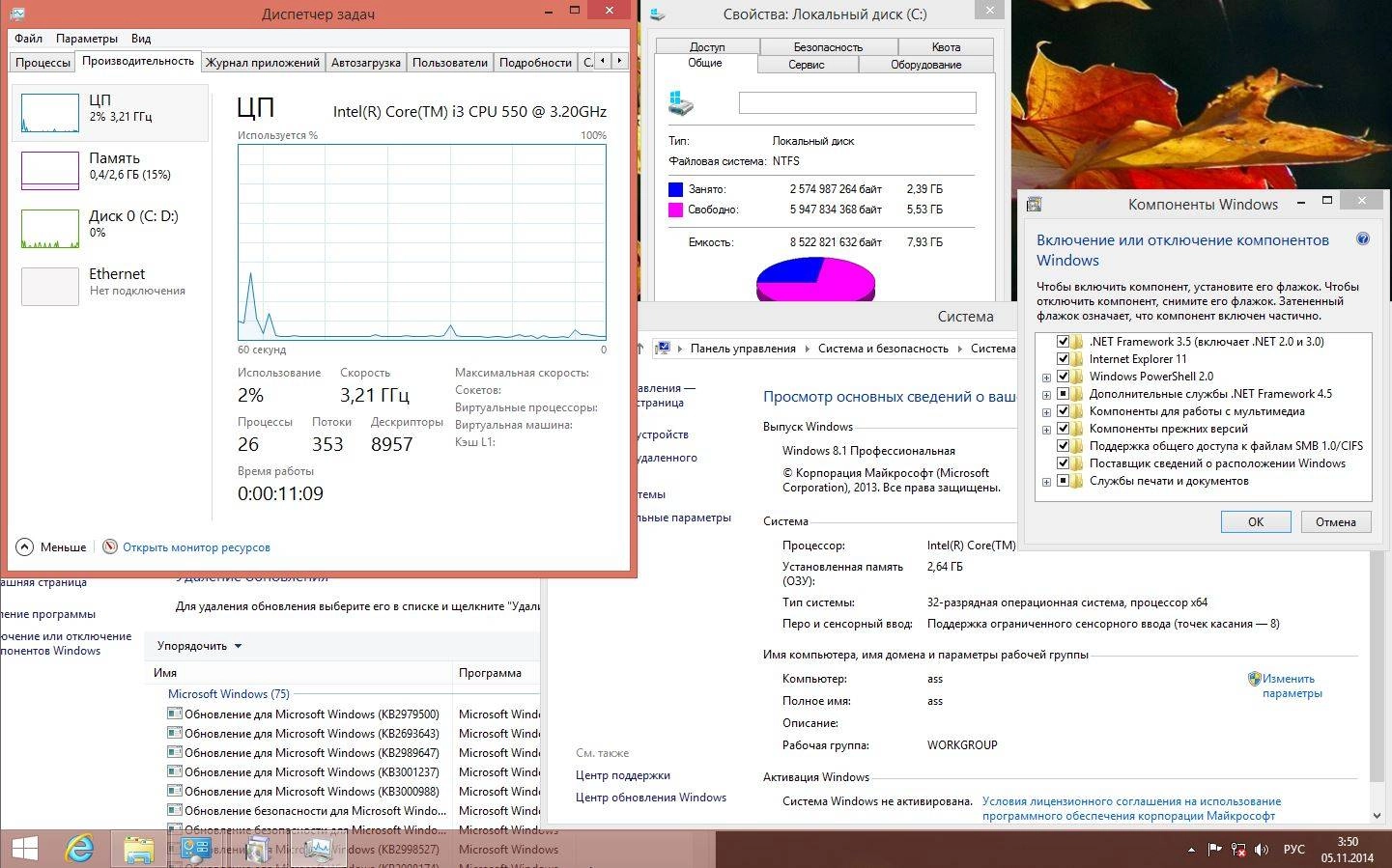
Task: Open Открыть монитор ресурсов link
Action: (x=196, y=547)
